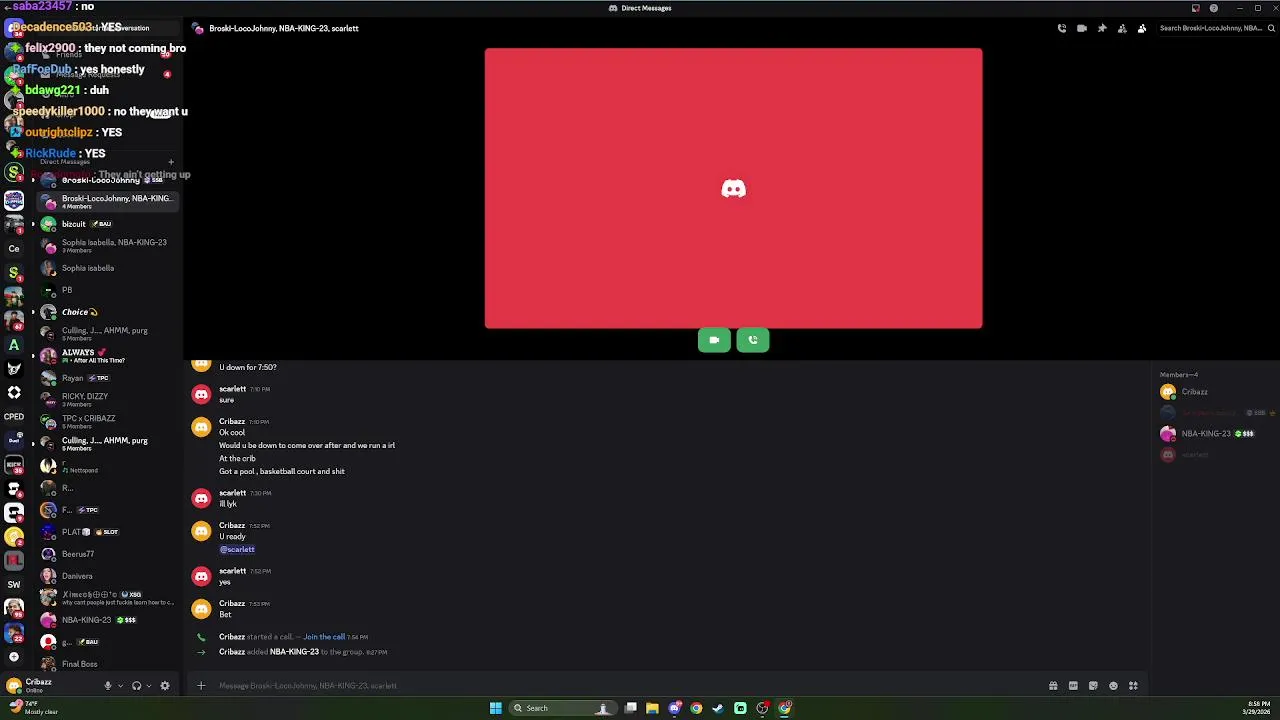Viewport: 1280px width, 720px height.
Task: Open the GIF picker
Action: click(1073, 686)
